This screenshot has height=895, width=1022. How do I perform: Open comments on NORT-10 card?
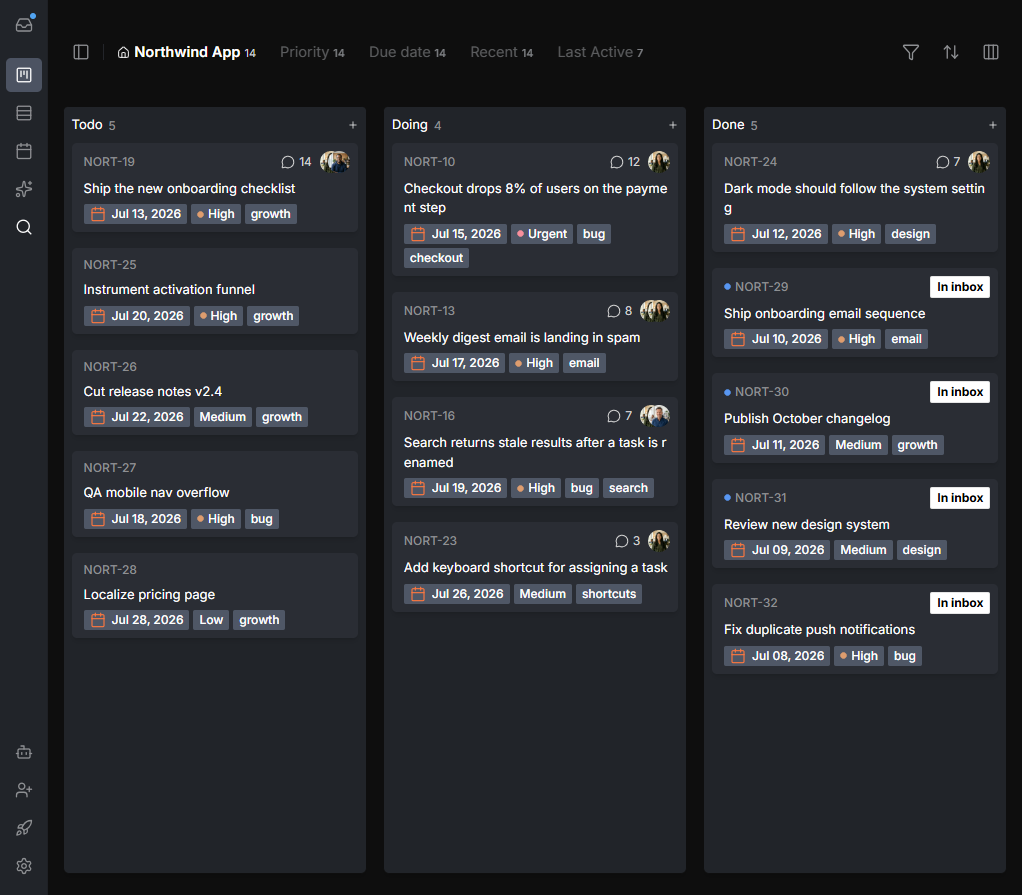click(x=624, y=162)
